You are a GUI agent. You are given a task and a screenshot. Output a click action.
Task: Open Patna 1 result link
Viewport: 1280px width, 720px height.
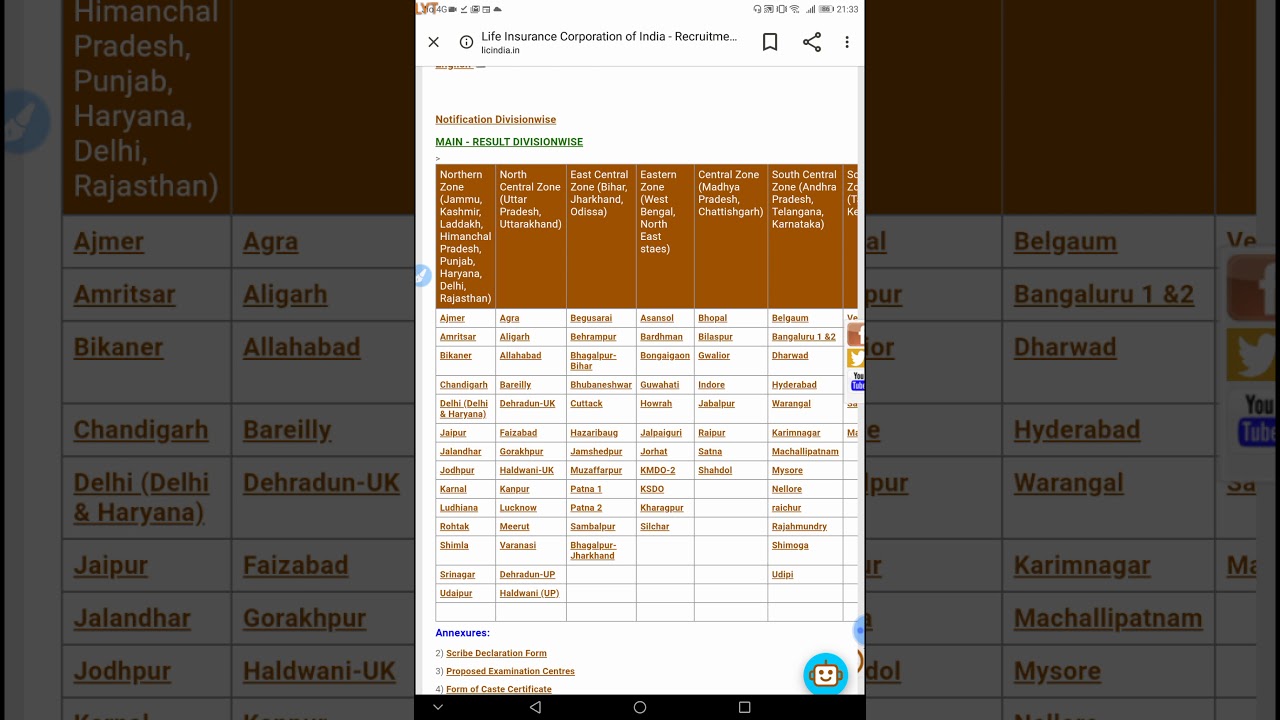(x=586, y=490)
